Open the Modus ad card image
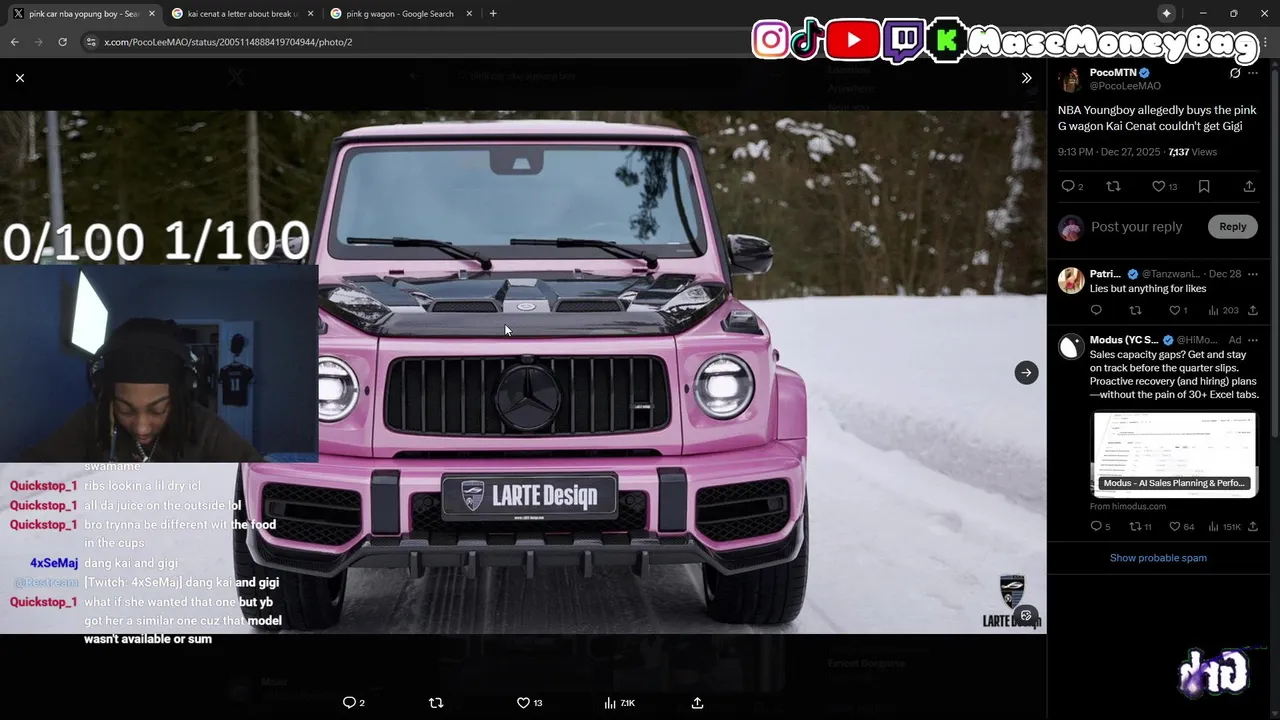This screenshot has width=1280, height=720. click(x=1174, y=453)
